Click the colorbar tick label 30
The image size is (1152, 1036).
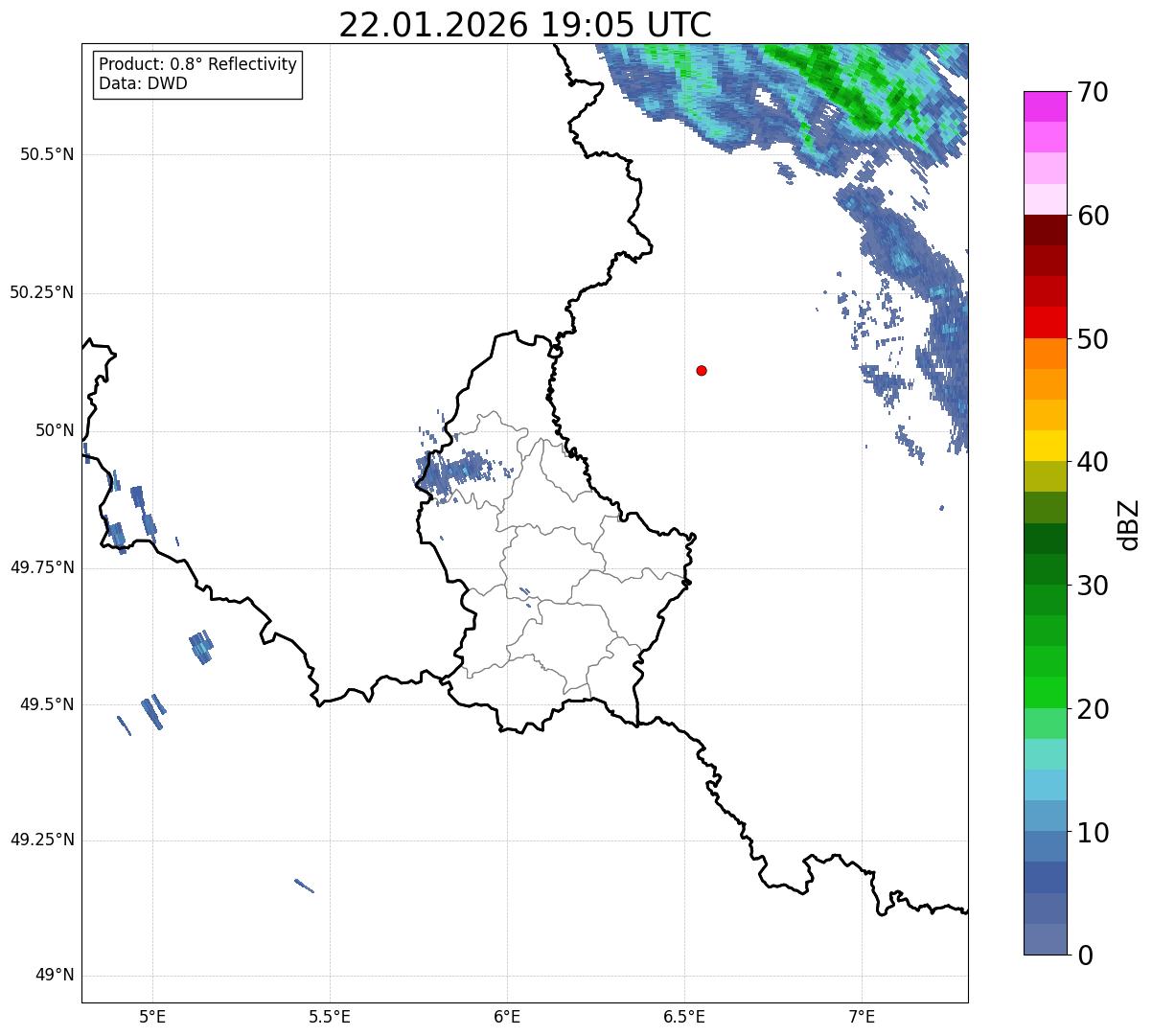[x=1093, y=586]
